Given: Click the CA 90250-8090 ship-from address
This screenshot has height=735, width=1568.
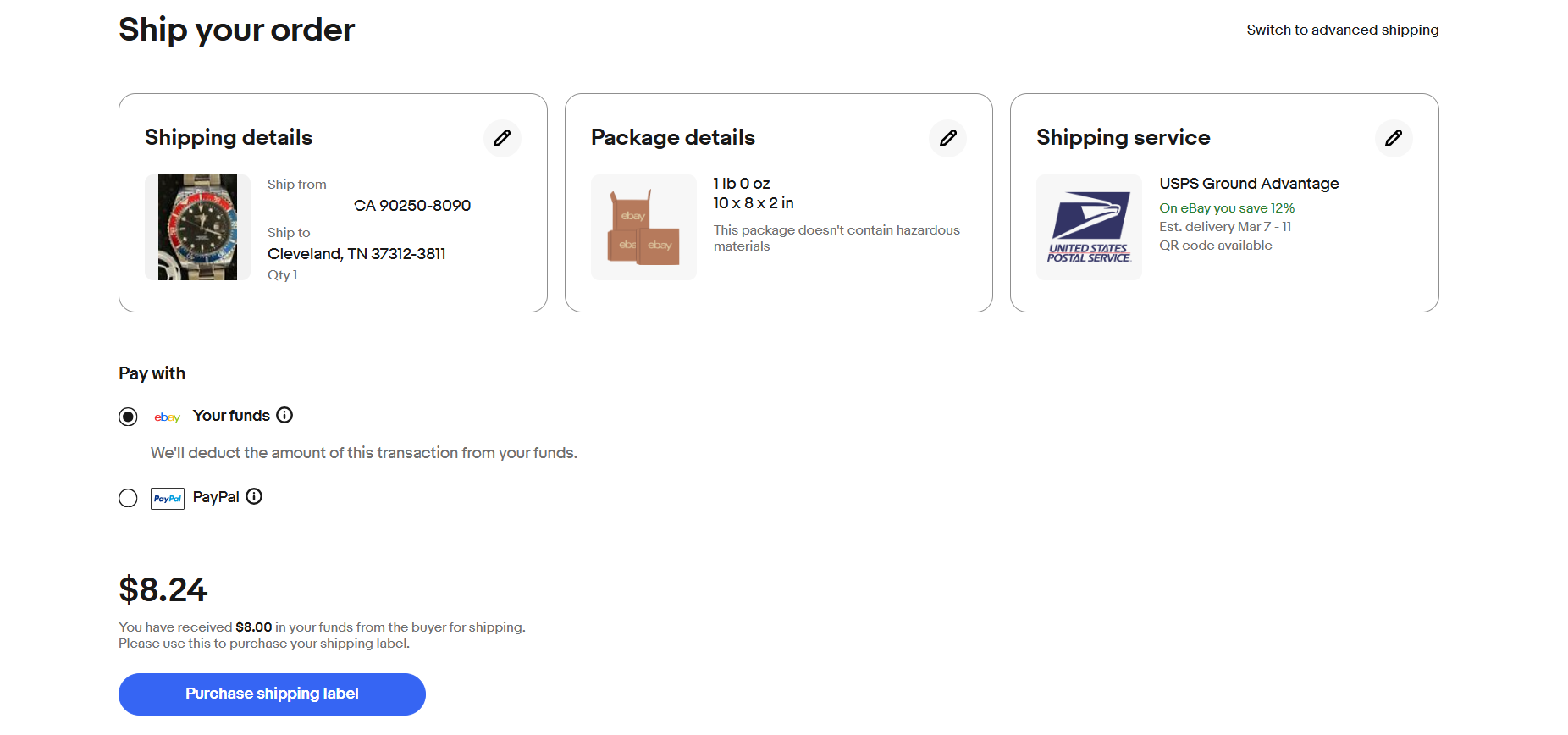Looking at the screenshot, I should (412, 206).
